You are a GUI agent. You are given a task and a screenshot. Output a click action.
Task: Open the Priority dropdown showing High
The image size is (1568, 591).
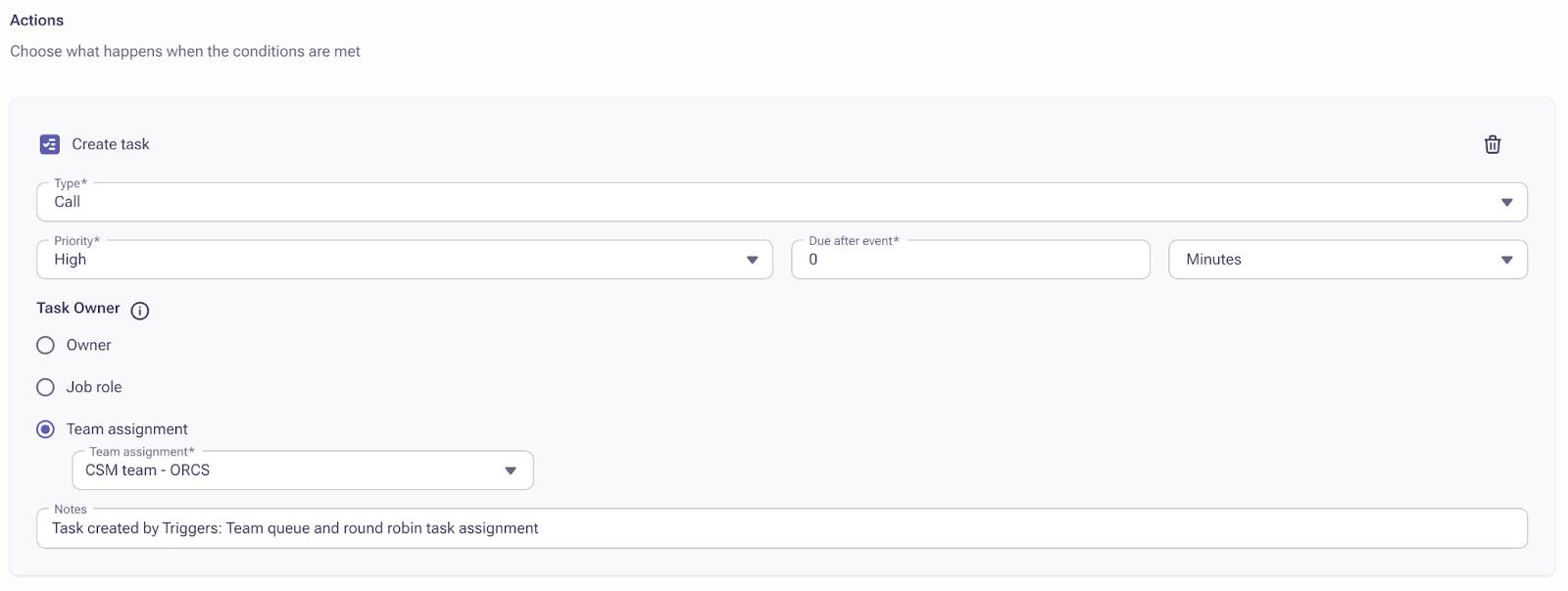[x=392, y=259]
